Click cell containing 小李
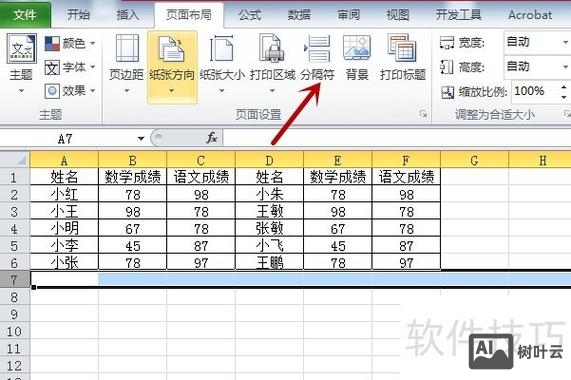The width and height of the screenshot is (571, 380). click(x=64, y=245)
